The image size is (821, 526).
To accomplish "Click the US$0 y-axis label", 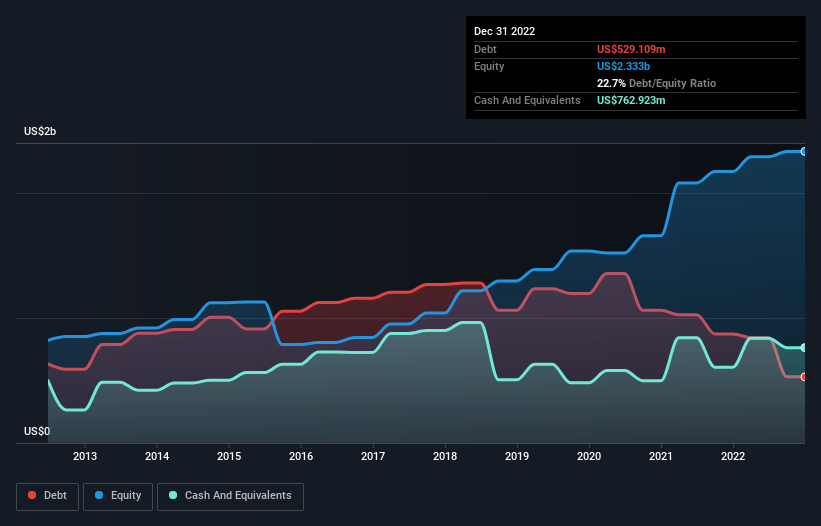I will (37, 431).
